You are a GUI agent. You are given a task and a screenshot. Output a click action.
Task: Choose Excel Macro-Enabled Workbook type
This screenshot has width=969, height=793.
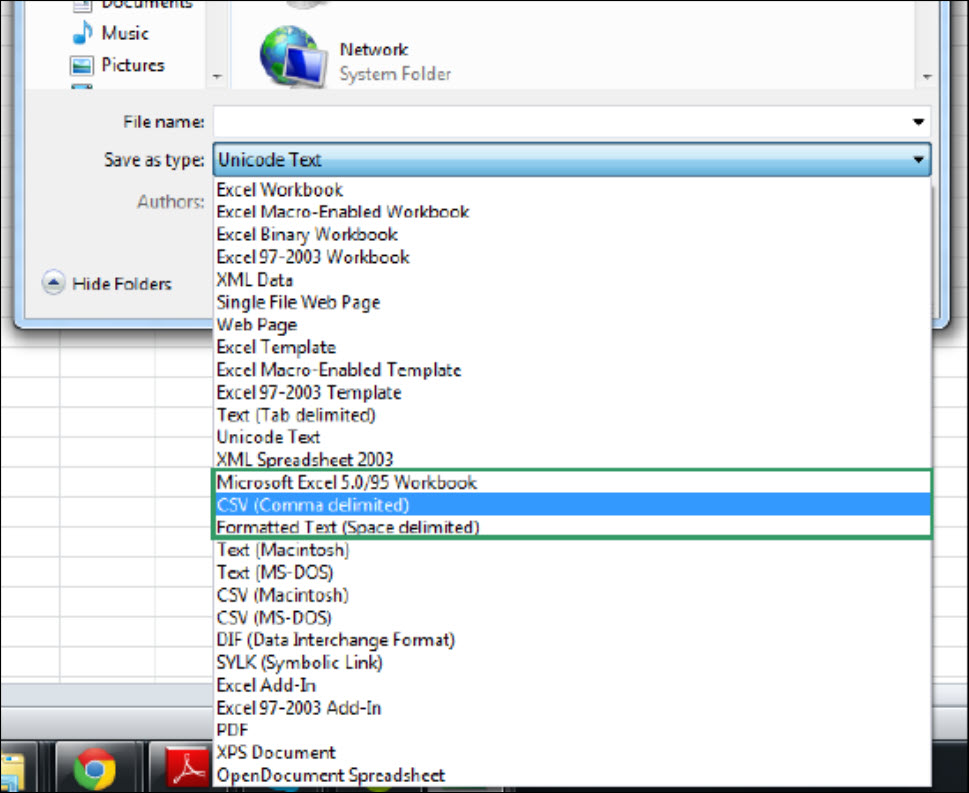coord(572,212)
